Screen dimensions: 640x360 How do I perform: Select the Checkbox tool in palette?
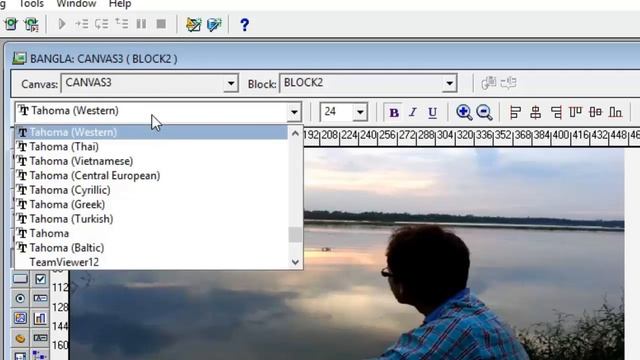(x=40, y=279)
